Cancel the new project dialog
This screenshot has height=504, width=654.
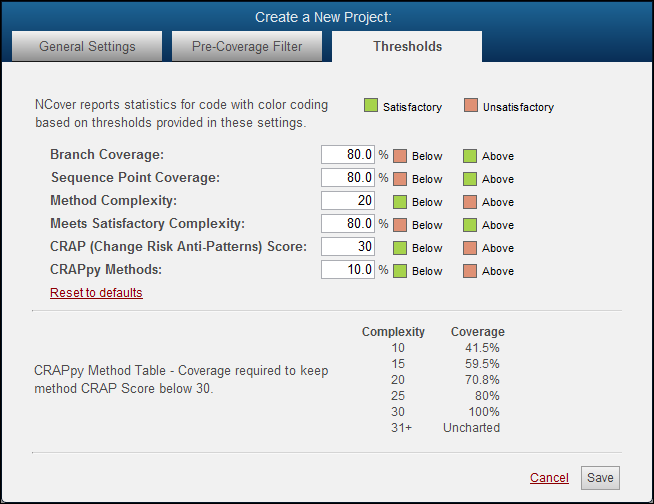(549, 478)
